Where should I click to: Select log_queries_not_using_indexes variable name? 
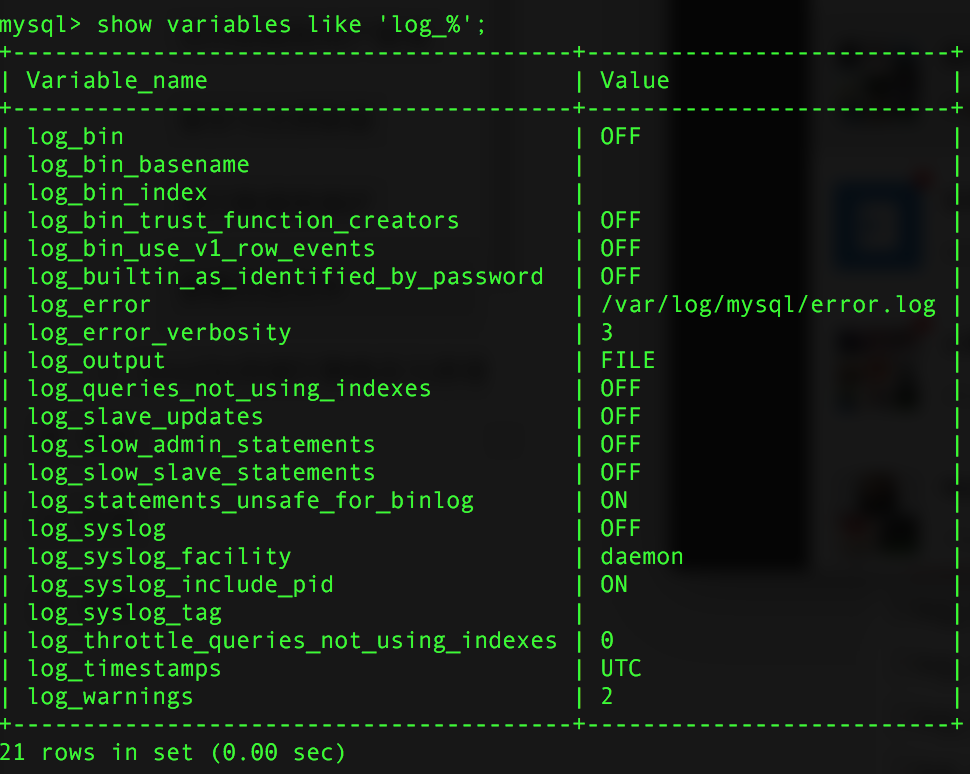pyautogui.click(x=230, y=389)
